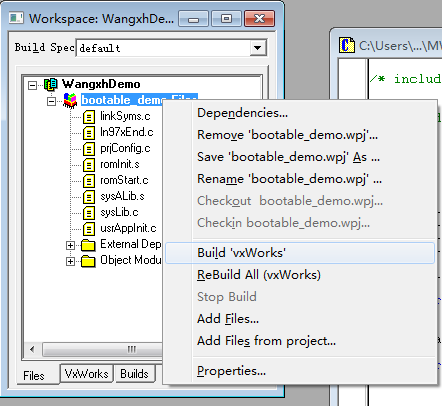Select sysALib.s file name

click(x=122, y=196)
